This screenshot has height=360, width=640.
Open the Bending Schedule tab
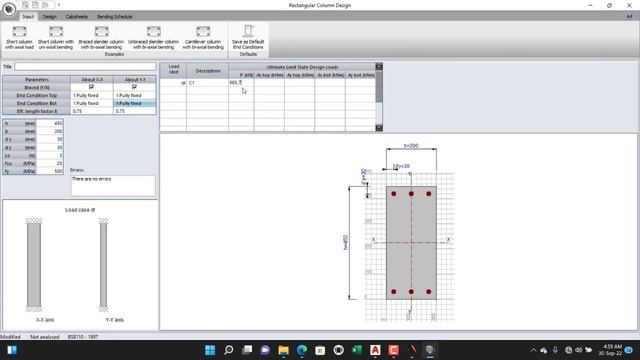(114, 17)
